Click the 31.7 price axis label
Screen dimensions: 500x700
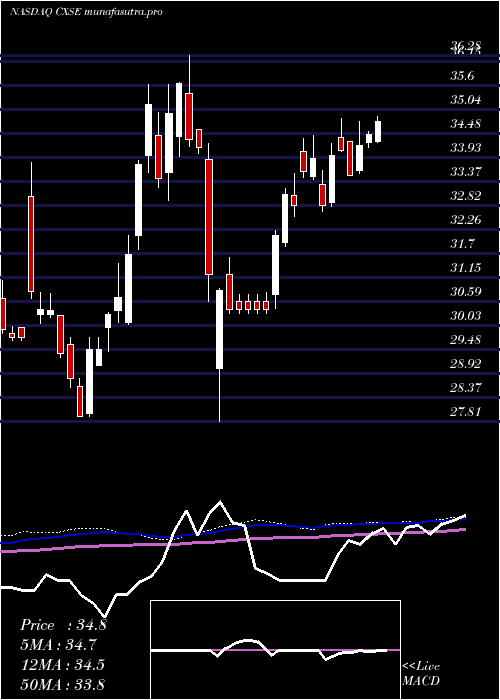pos(462,244)
